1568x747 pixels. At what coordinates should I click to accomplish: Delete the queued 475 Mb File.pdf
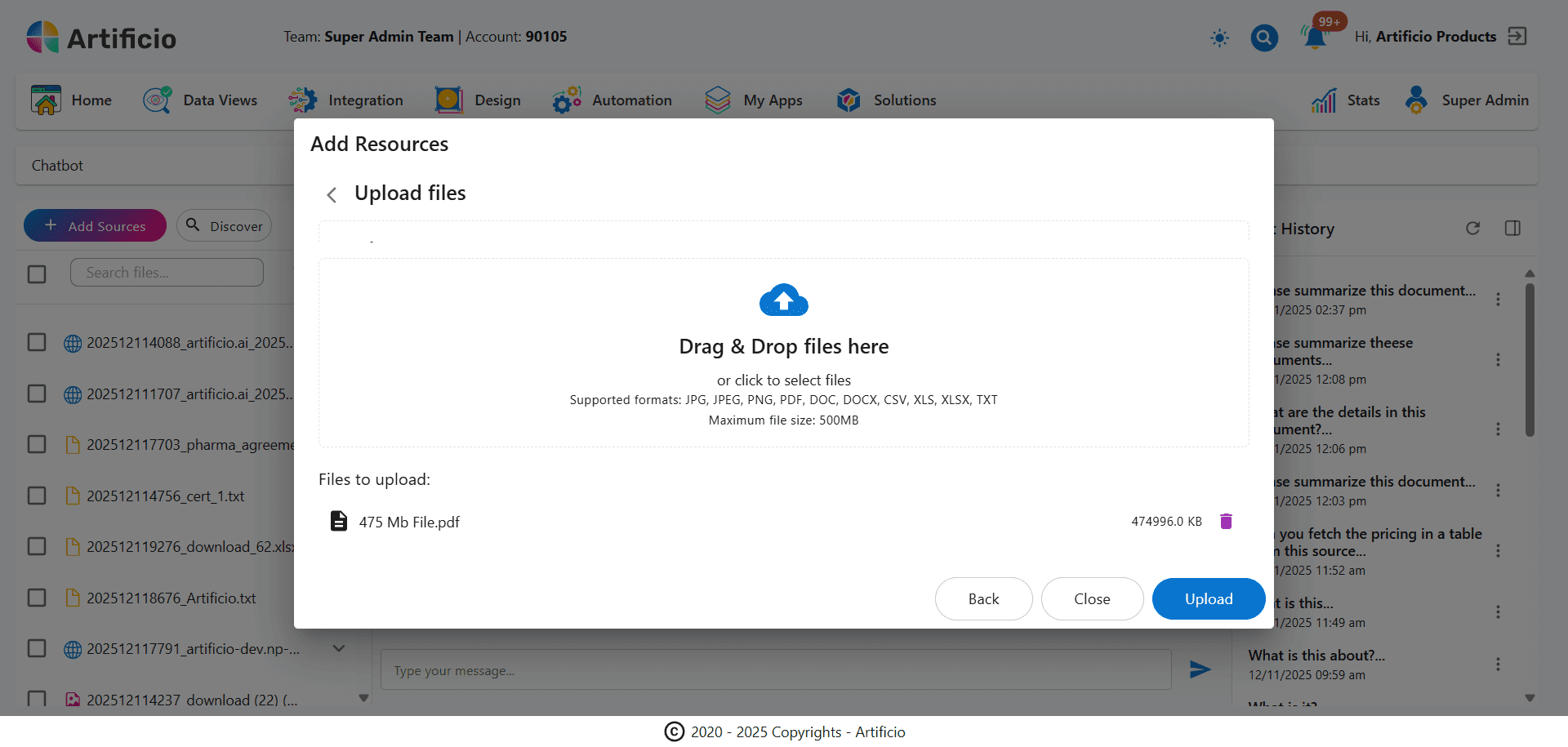1225,521
